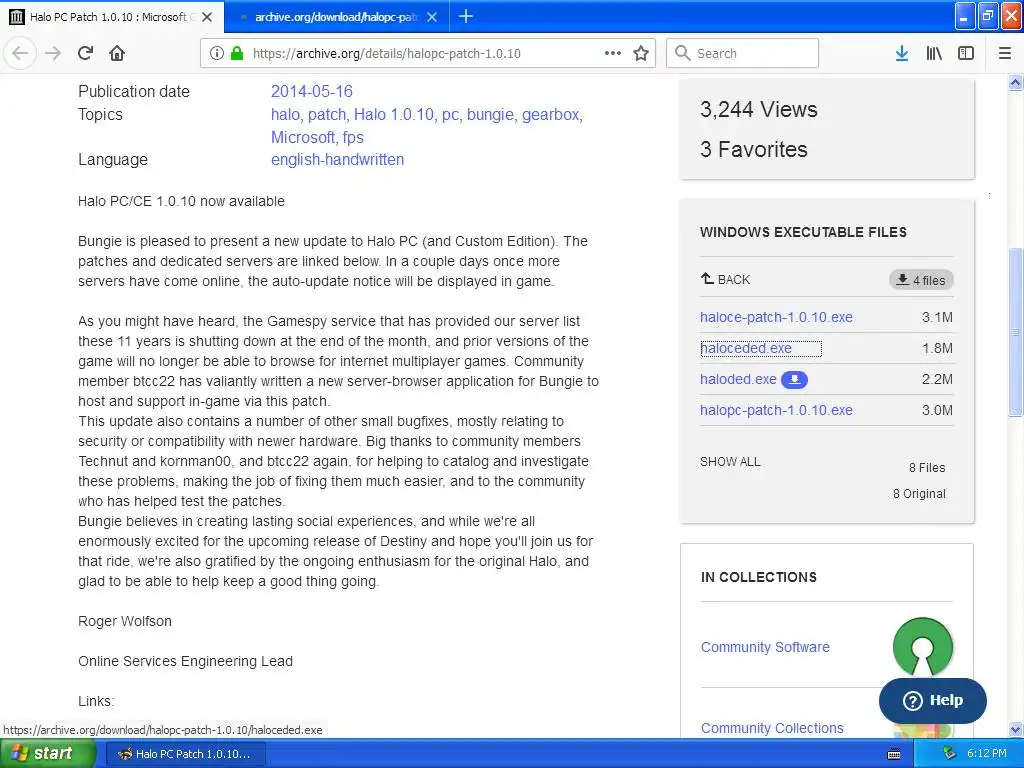Image resolution: width=1024 pixels, height=768 pixels.
Task: Click on-screen keyboard tray icon
Action: [x=894, y=754]
